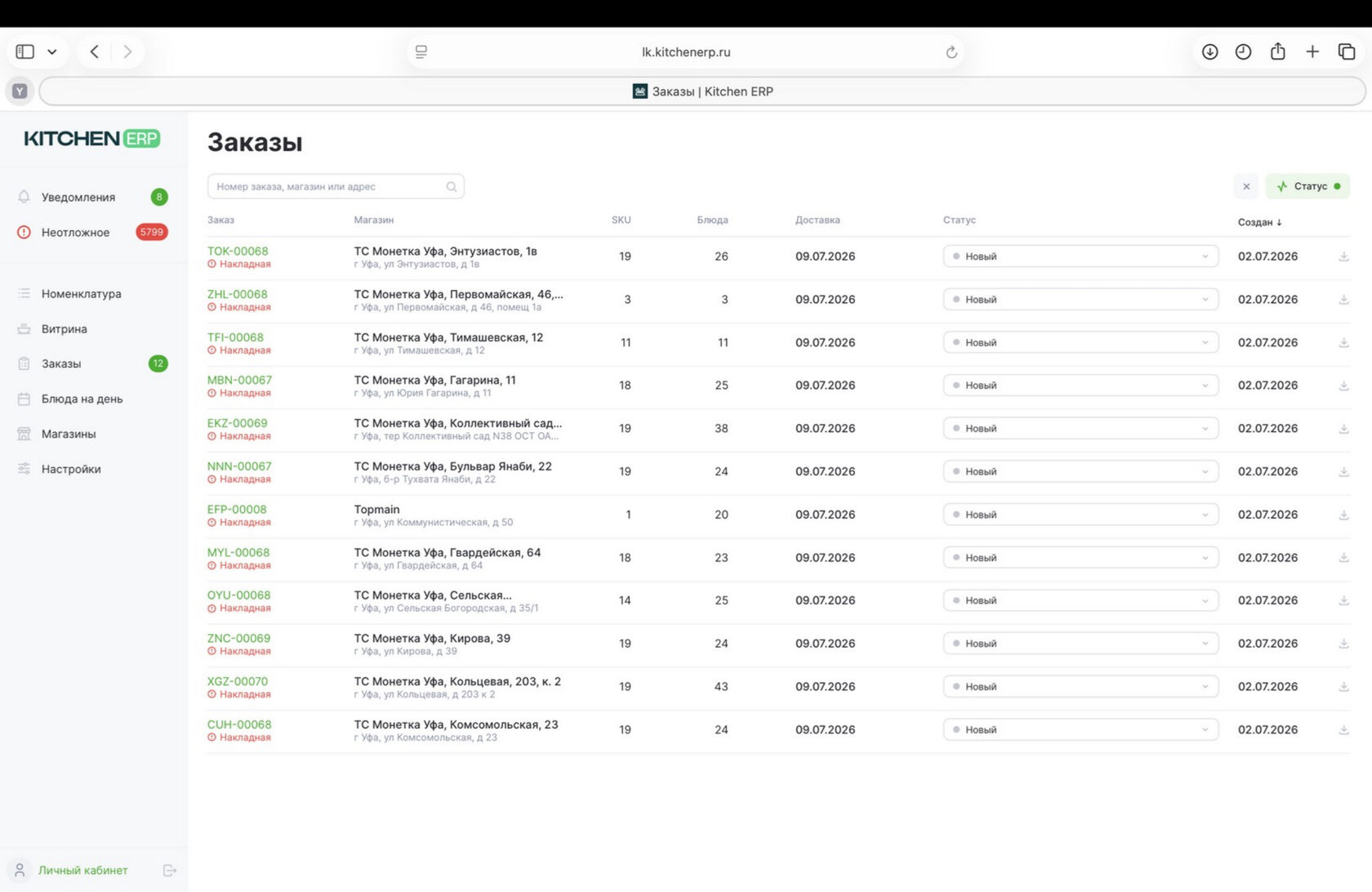The width and height of the screenshot is (1372, 892).
Task: Download order MBN-00067 with its download icon
Action: pos(1343,386)
